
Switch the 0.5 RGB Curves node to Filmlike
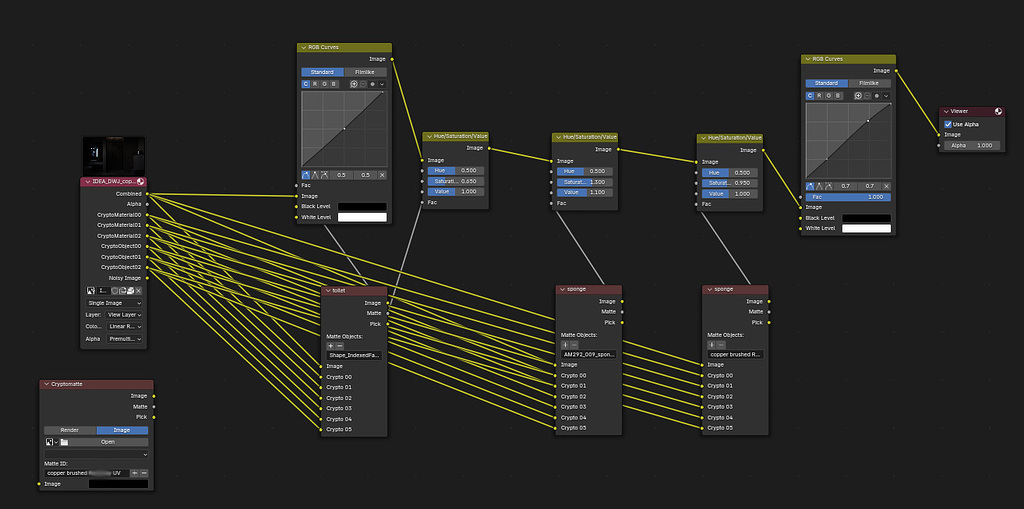pos(365,72)
